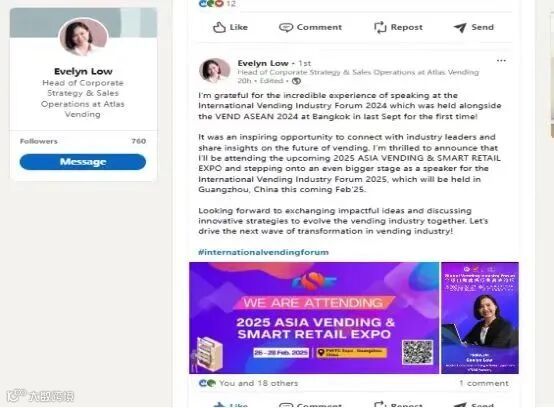The width and height of the screenshot is (554, 408).
Task: View 'You and 18 others' reactions list
Action: 259,383
